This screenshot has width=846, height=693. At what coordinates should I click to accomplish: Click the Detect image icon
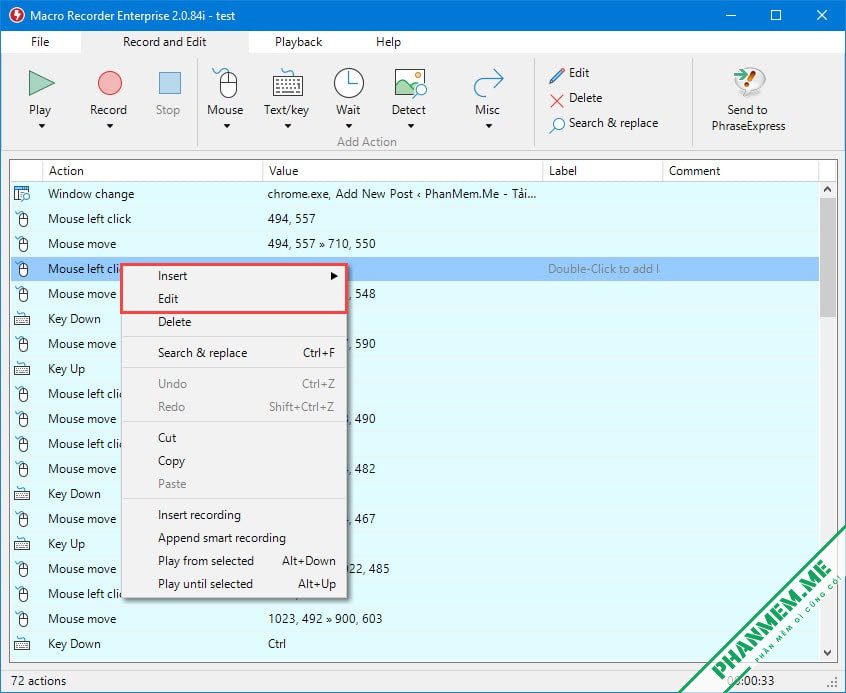[x=410, y=83]
